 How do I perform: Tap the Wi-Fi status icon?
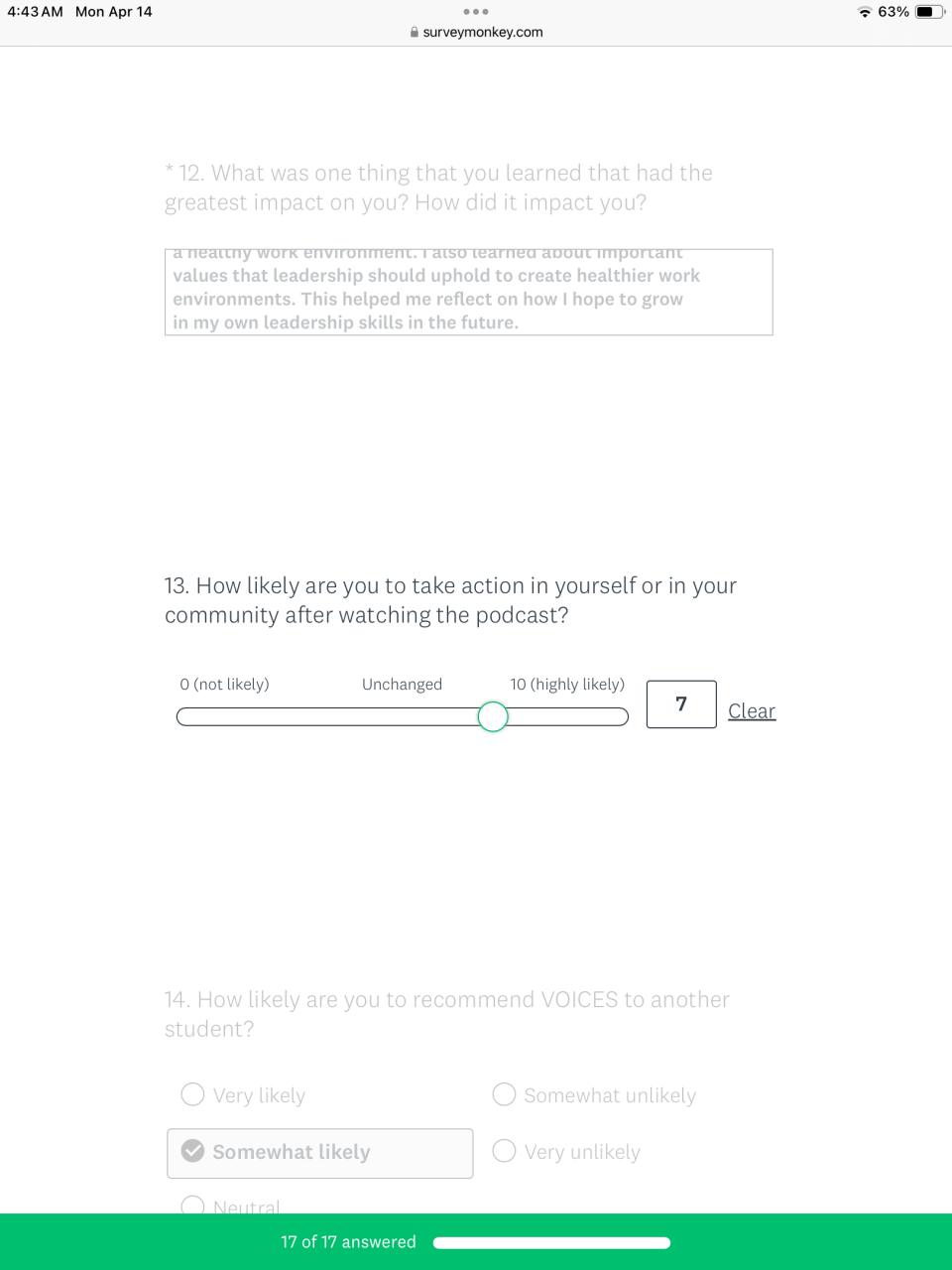tap(865, 12)
